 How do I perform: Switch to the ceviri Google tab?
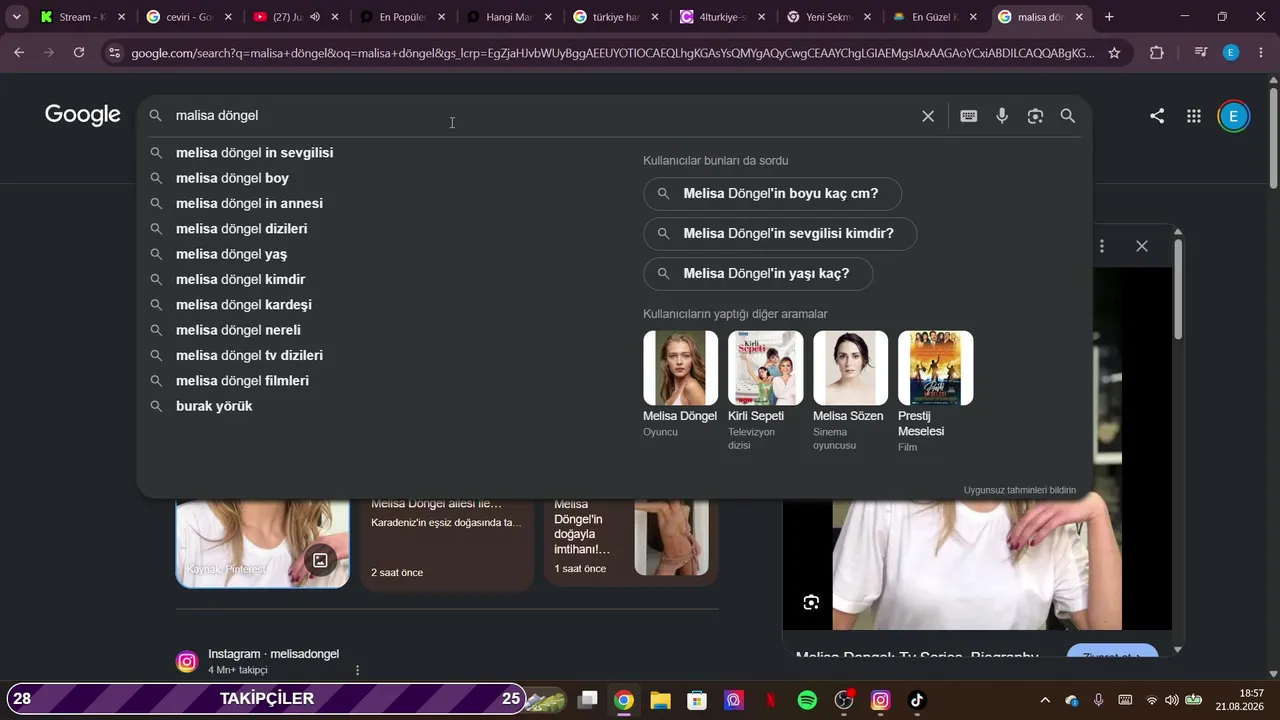[189, 17]
